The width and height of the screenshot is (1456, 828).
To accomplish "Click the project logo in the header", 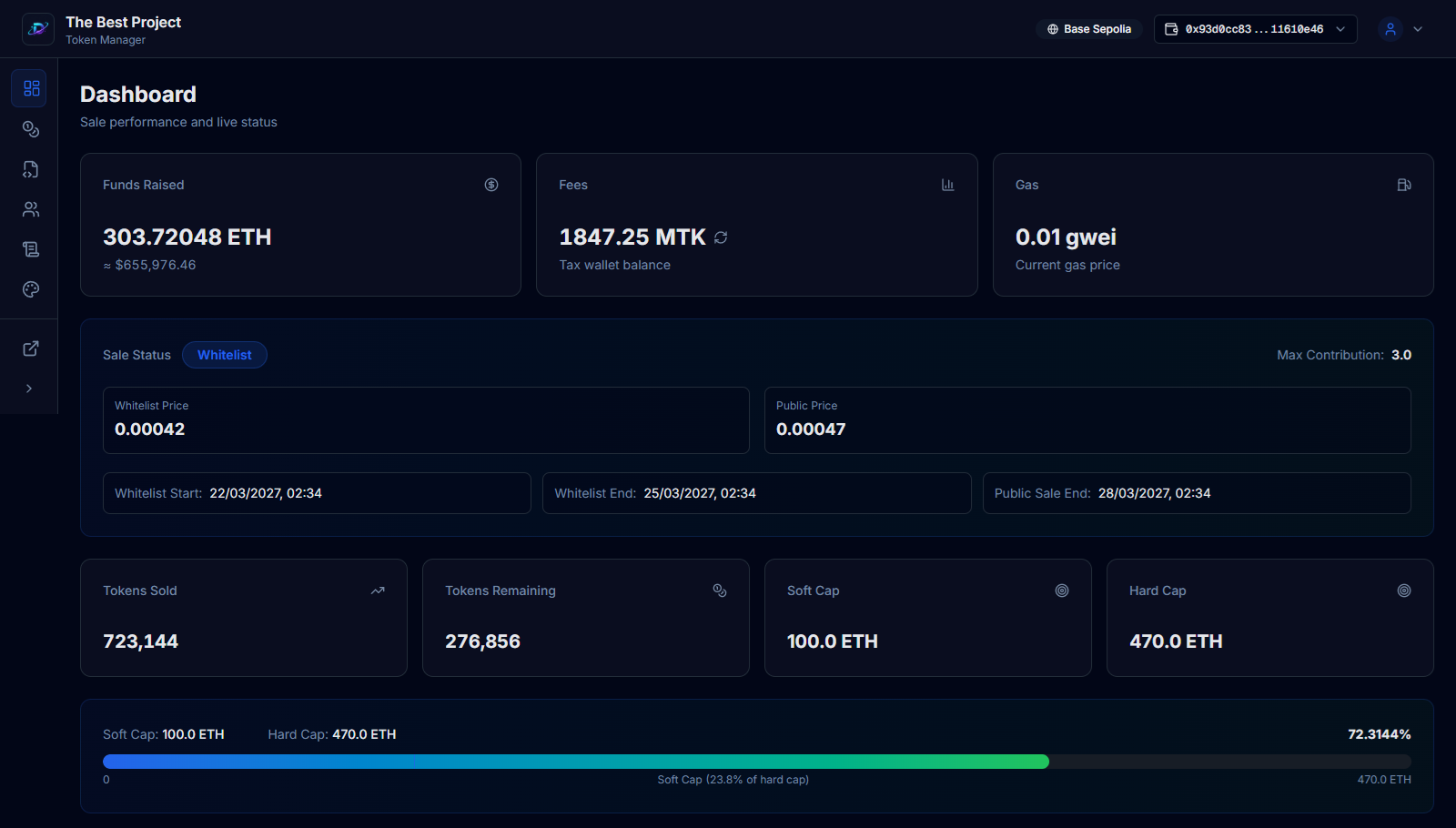I will click(x=38, y=29).
